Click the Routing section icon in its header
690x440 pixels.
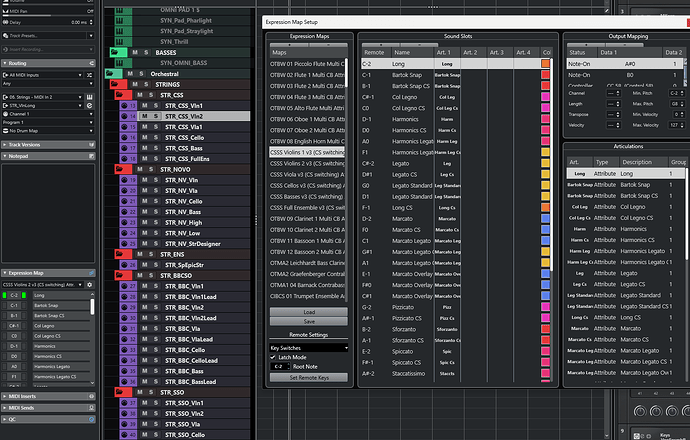(x=92, y=63)
